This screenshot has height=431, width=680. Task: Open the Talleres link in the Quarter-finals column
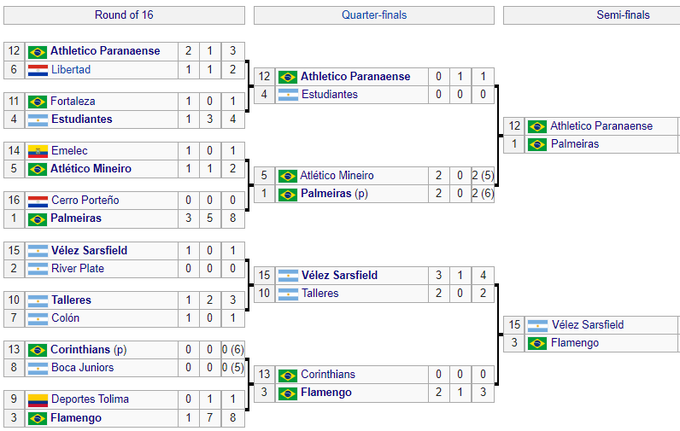point(321,293)
